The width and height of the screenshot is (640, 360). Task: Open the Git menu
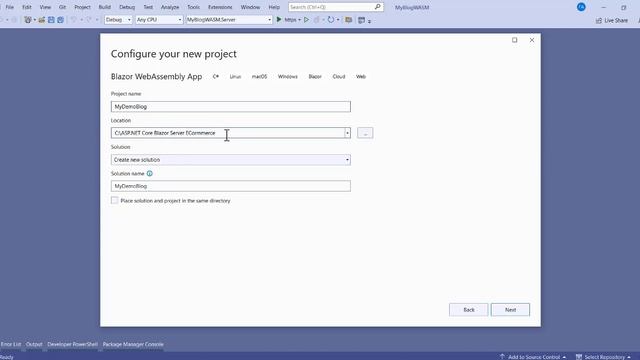(62, 7)
